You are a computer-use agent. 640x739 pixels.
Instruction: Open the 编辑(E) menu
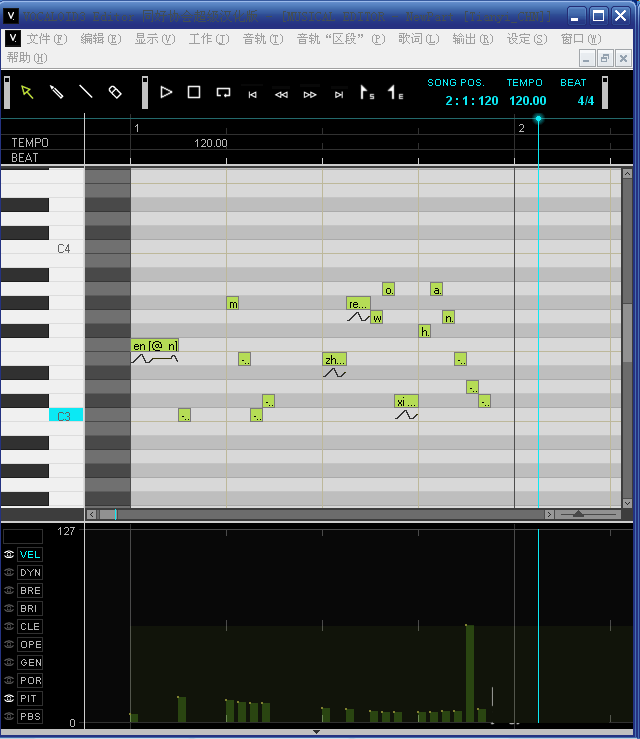point(100,39)
